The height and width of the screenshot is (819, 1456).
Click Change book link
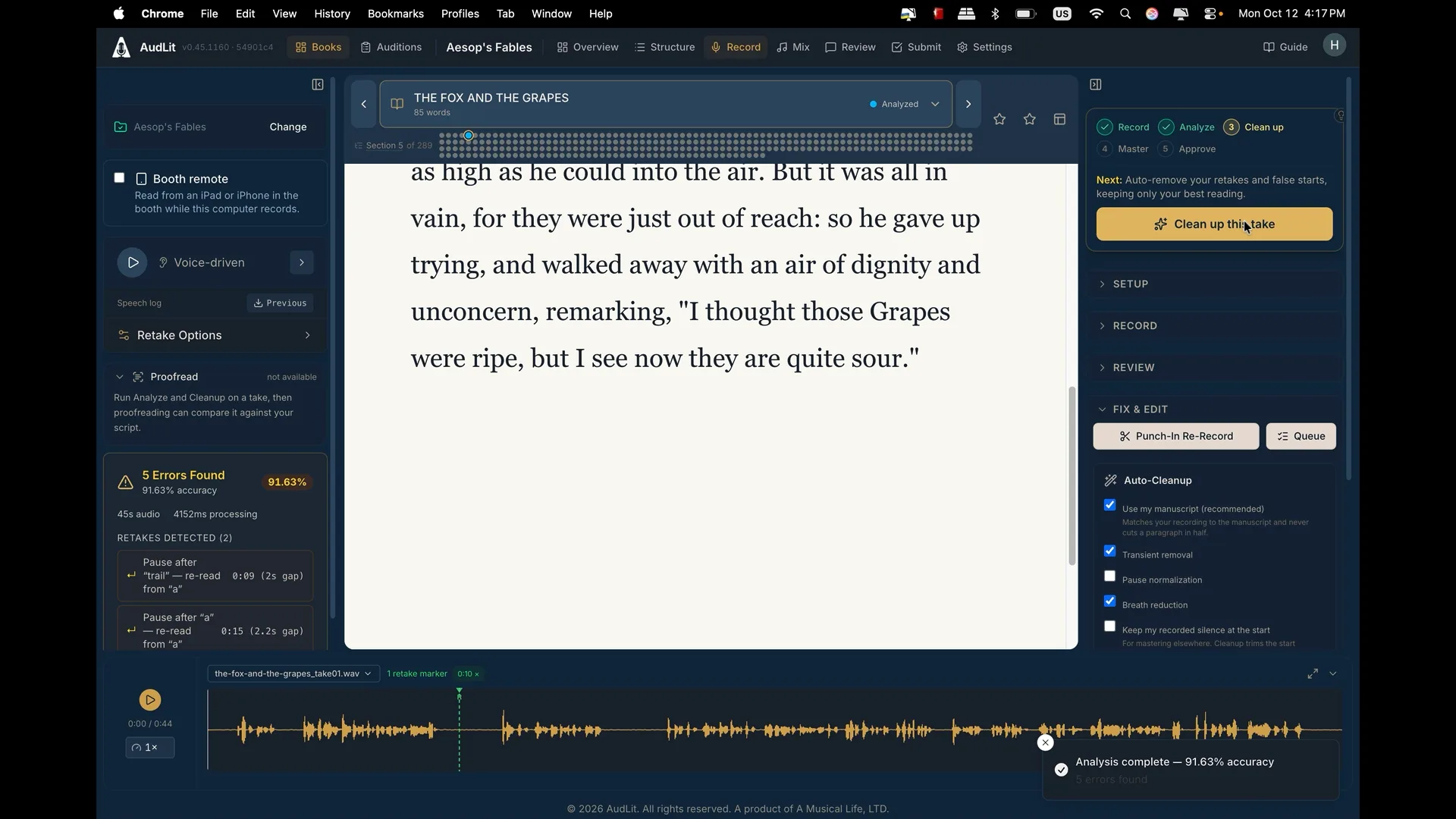coord(288,127)
